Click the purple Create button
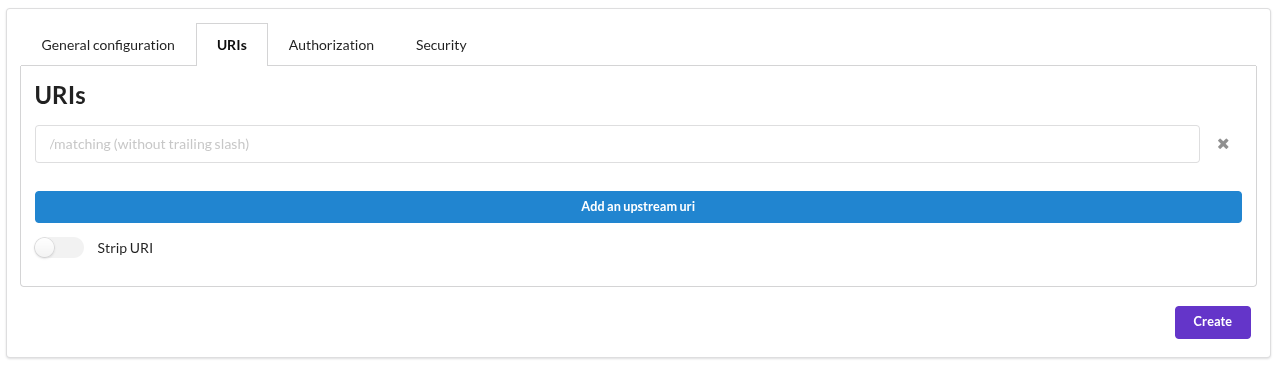The height and width of the screenshot is (366, 1277). coord(1212,322)
